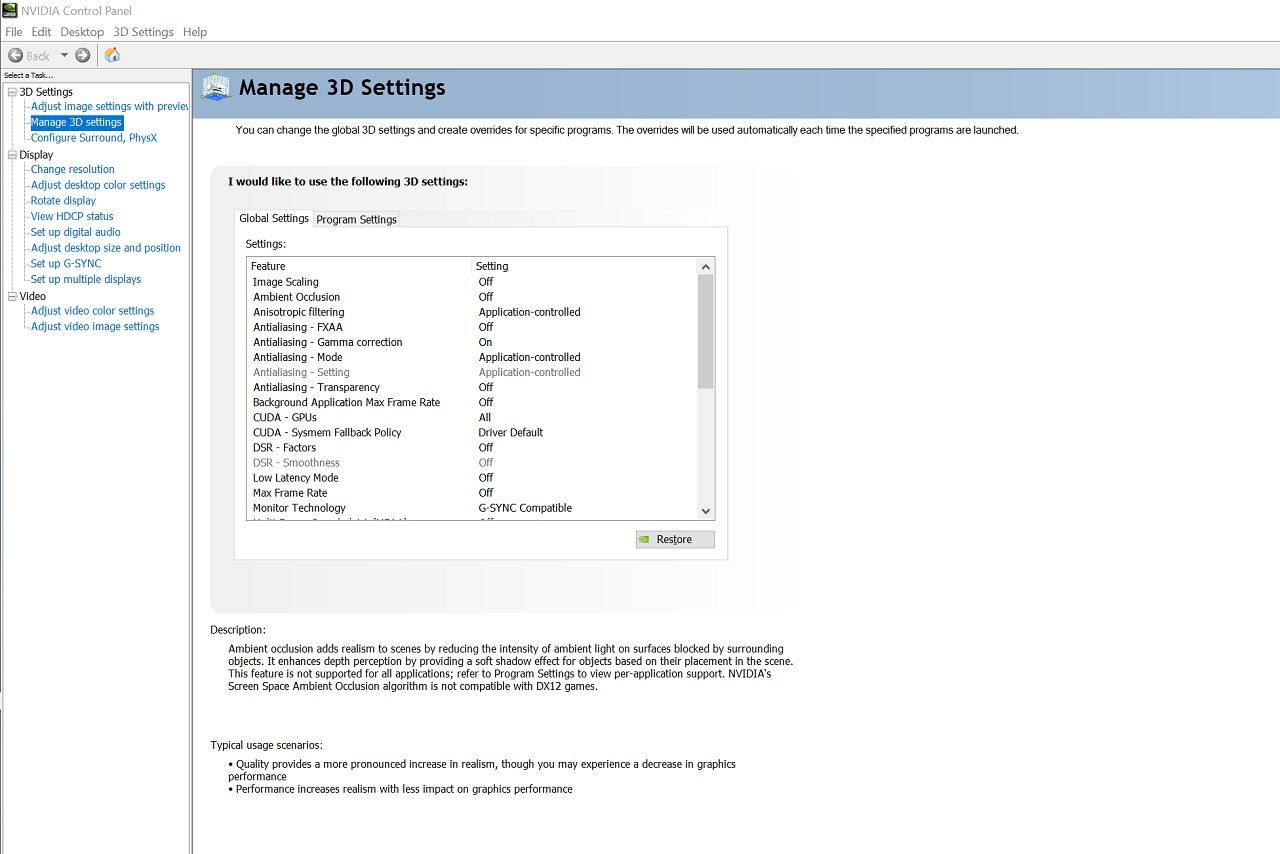The image size is (1280, 854).
Task: Click the Feature column header
Action: (359, 266)
